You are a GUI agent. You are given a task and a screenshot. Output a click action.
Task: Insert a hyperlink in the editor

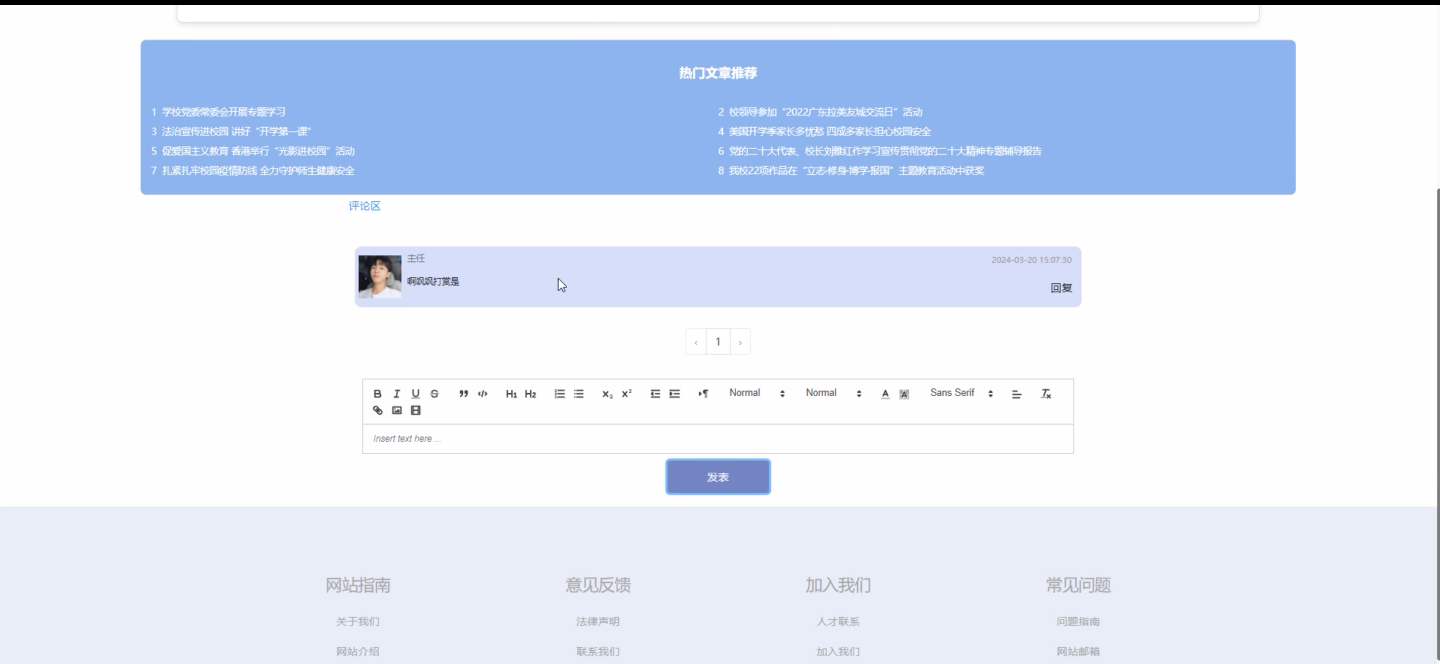pos(376,408)
